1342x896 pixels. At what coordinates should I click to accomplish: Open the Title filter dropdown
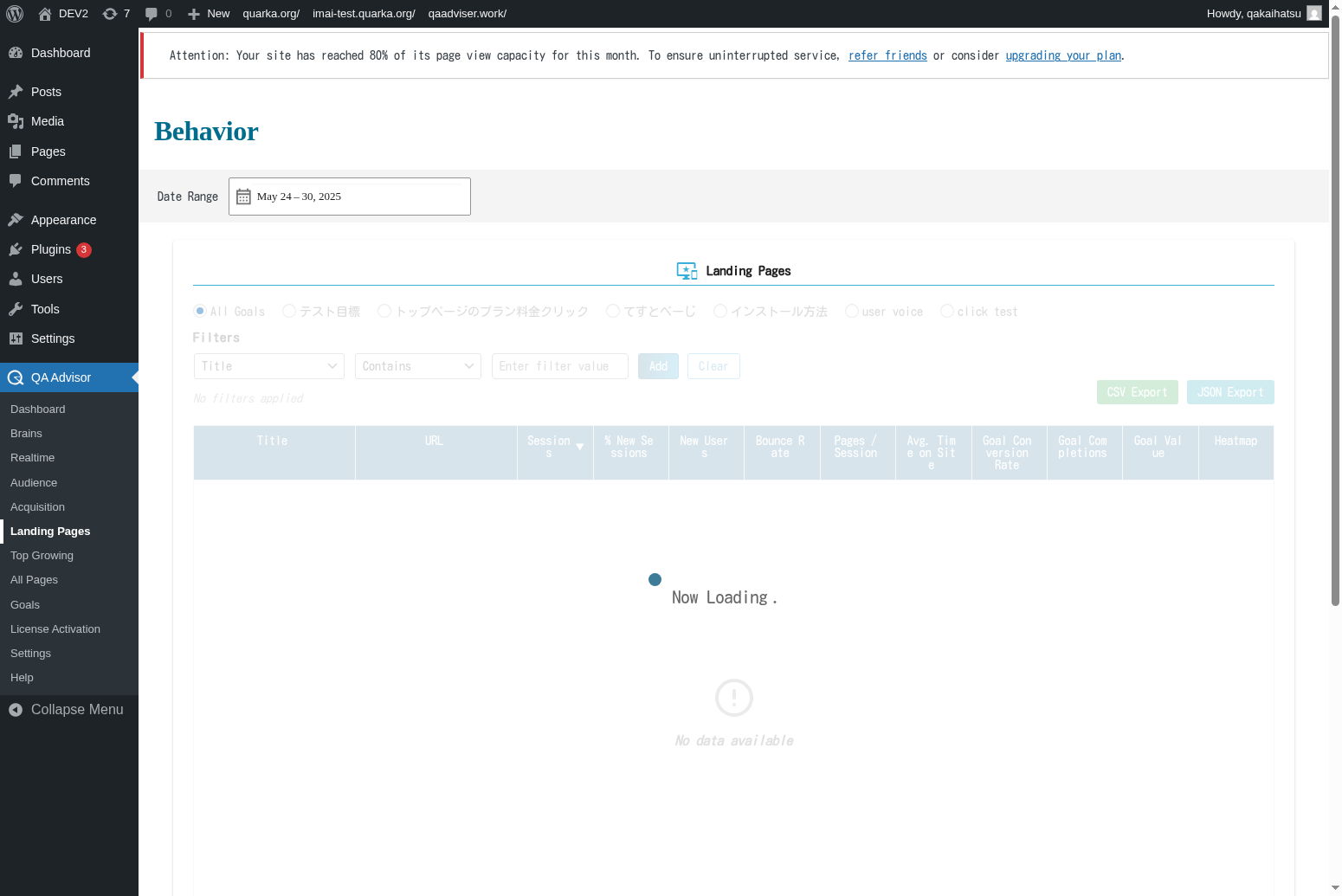point(268,366)
